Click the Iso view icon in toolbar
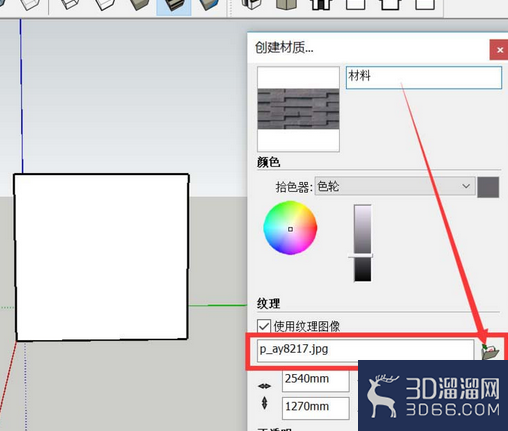The height and width of the screenshot is (431, 508). [x=251, y=4]
